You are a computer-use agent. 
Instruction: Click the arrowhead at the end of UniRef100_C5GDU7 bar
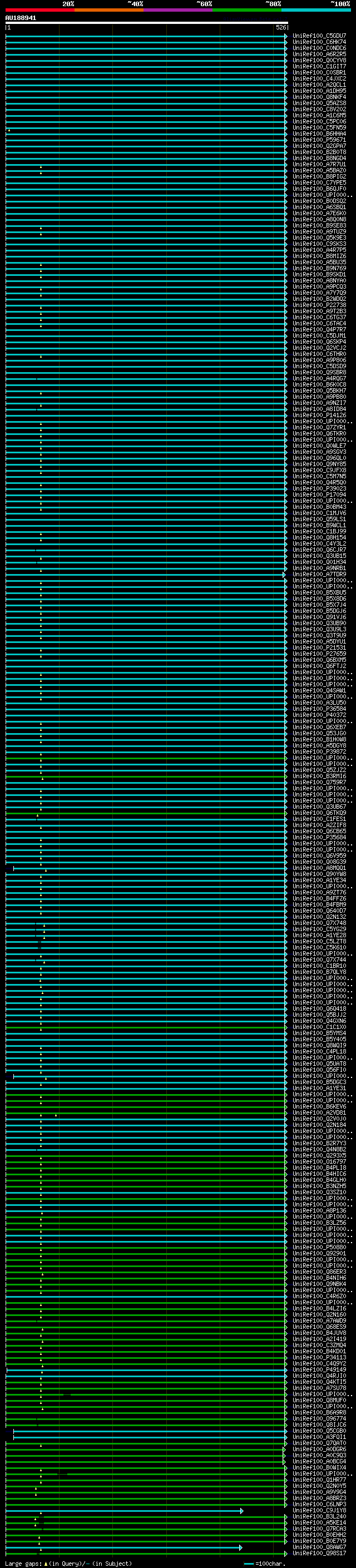click(x=286, y=36)
